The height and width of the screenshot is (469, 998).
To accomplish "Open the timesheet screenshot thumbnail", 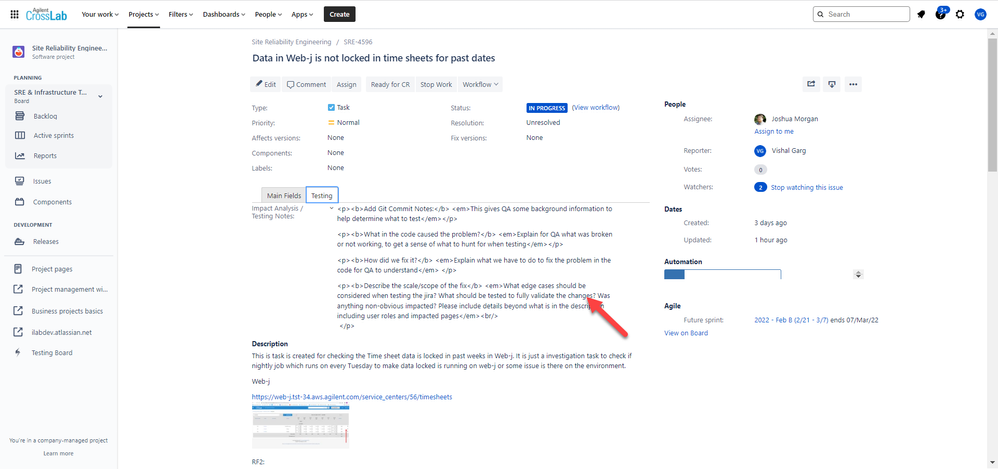I will coord(300,426).
